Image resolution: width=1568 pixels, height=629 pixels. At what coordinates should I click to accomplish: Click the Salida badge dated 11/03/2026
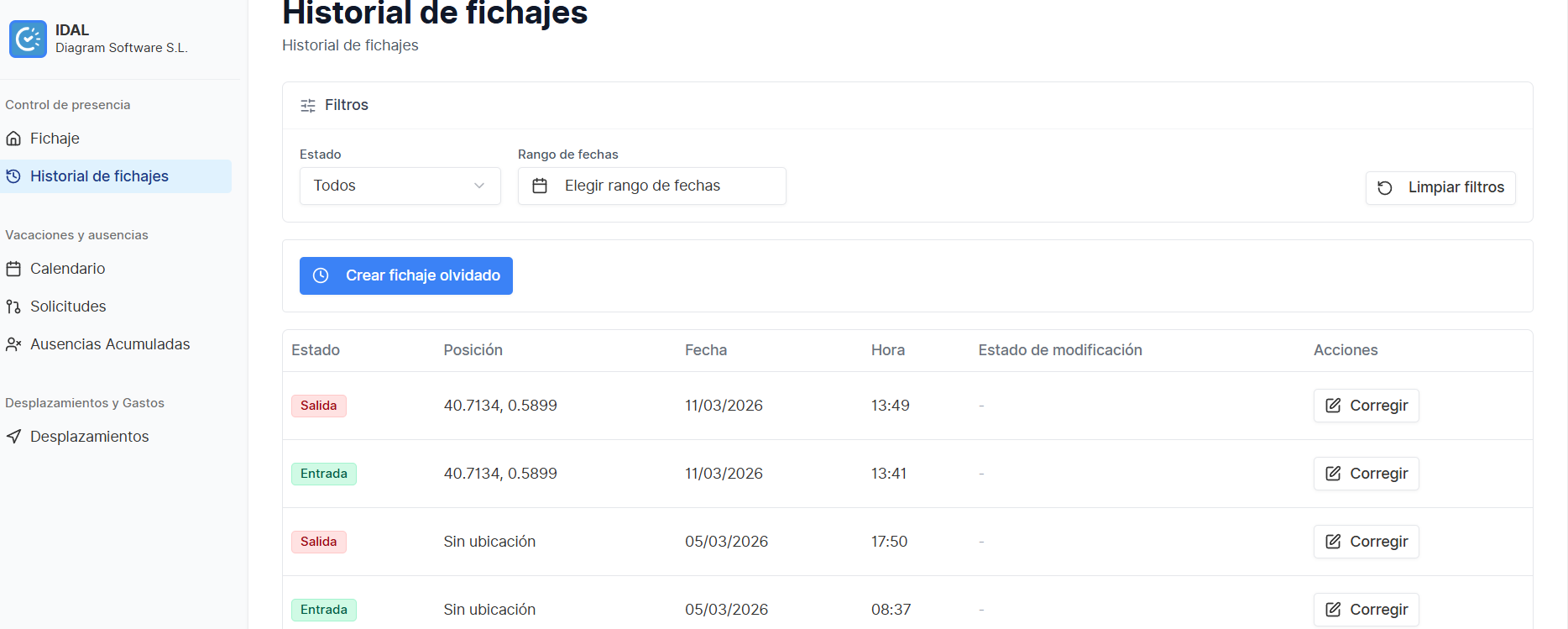[x=318, y=406]
